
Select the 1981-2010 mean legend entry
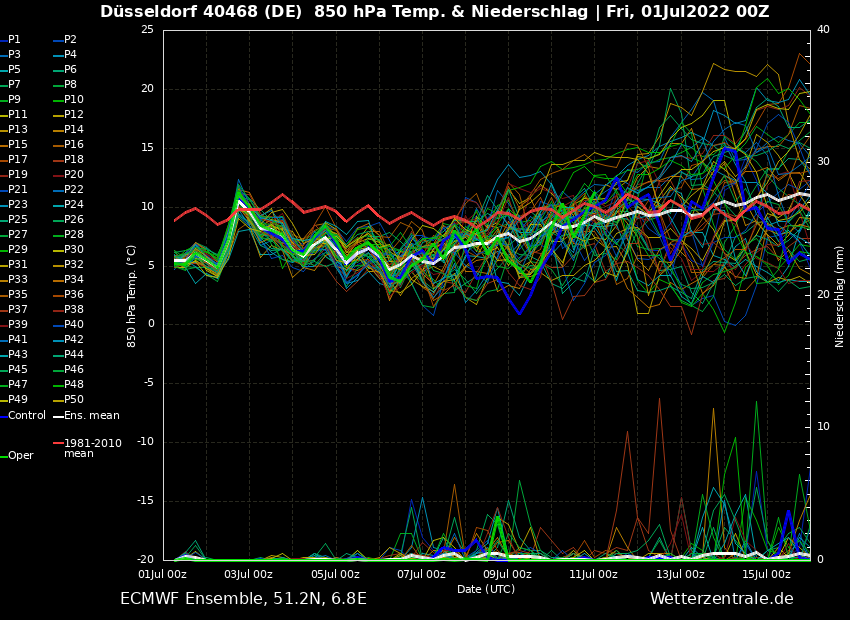point(92,448)
